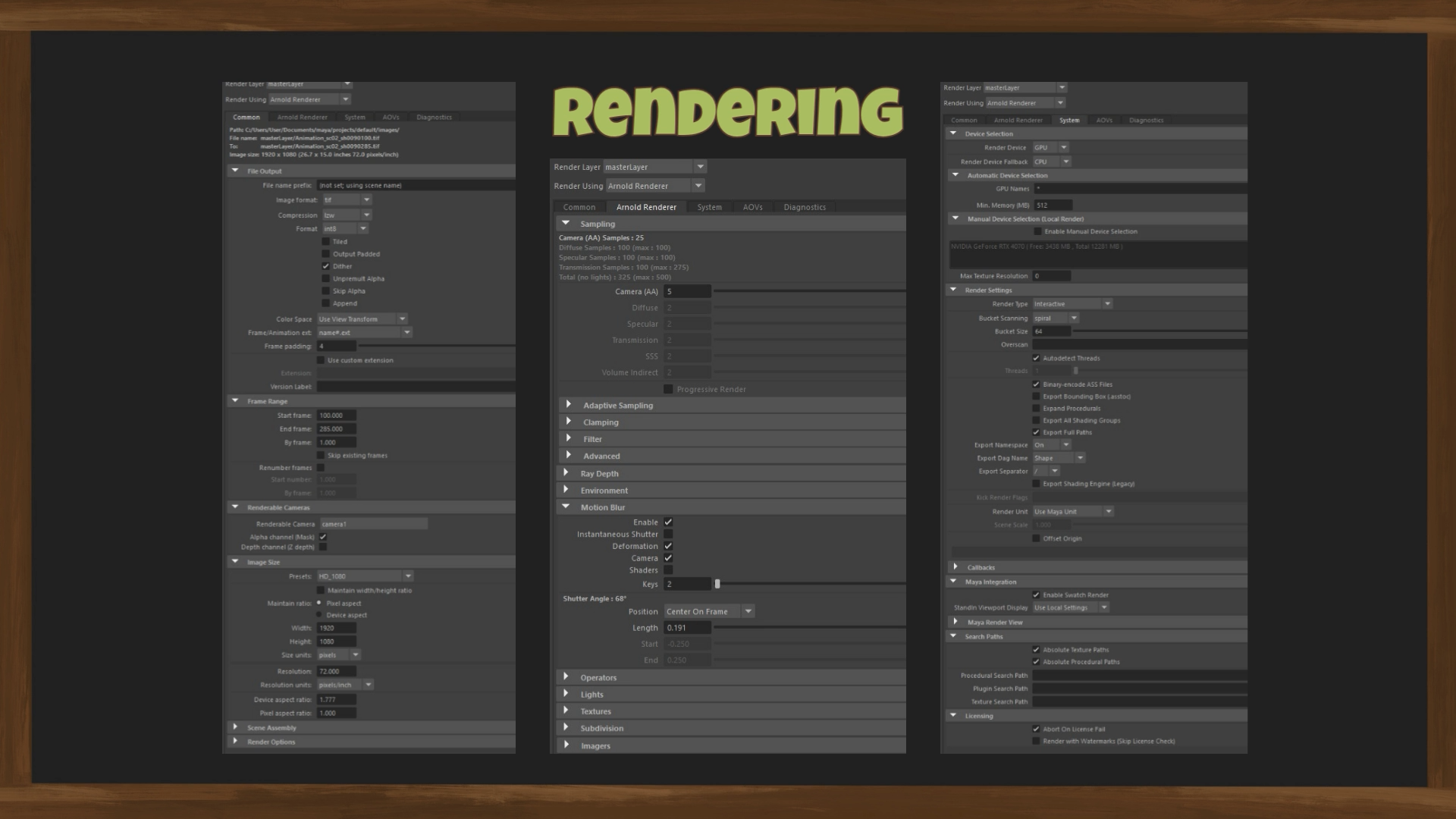Open the Compression dropdown set to lzw

(x=347, y=215)
